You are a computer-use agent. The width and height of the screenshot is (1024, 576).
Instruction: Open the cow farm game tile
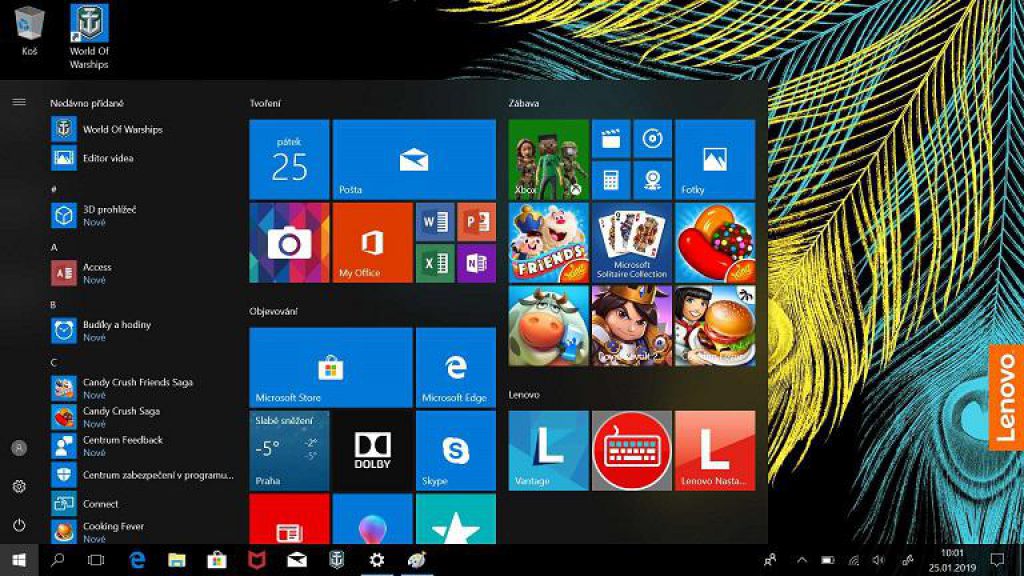549,326
